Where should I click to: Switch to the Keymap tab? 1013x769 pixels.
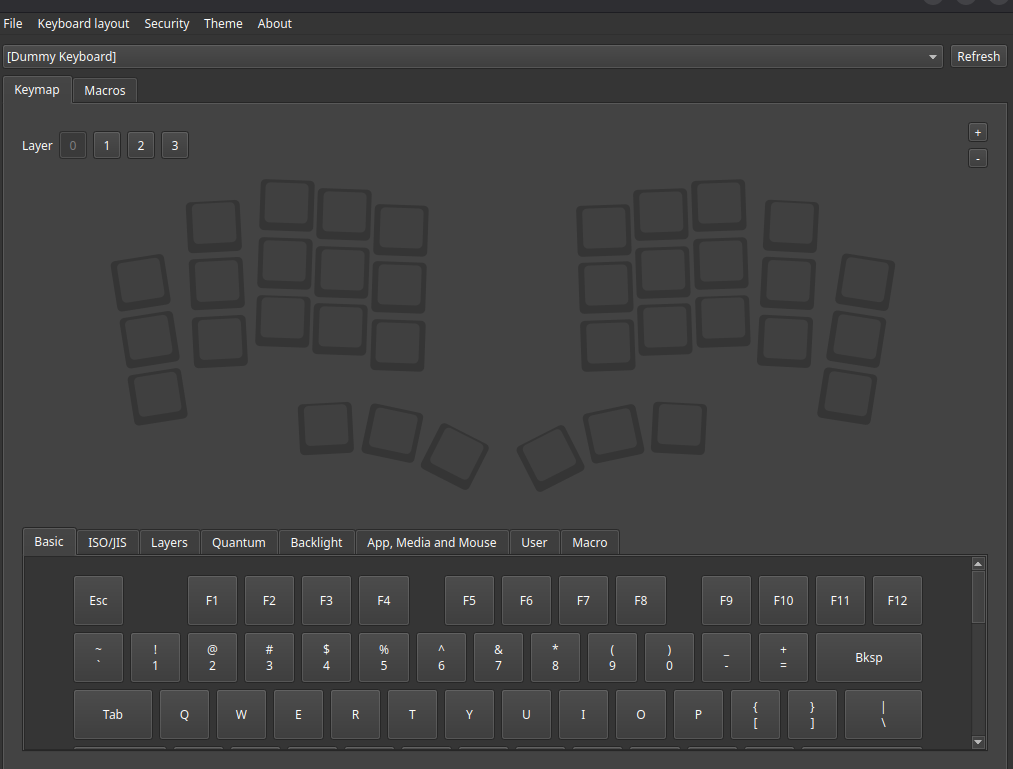coord(36,89)
